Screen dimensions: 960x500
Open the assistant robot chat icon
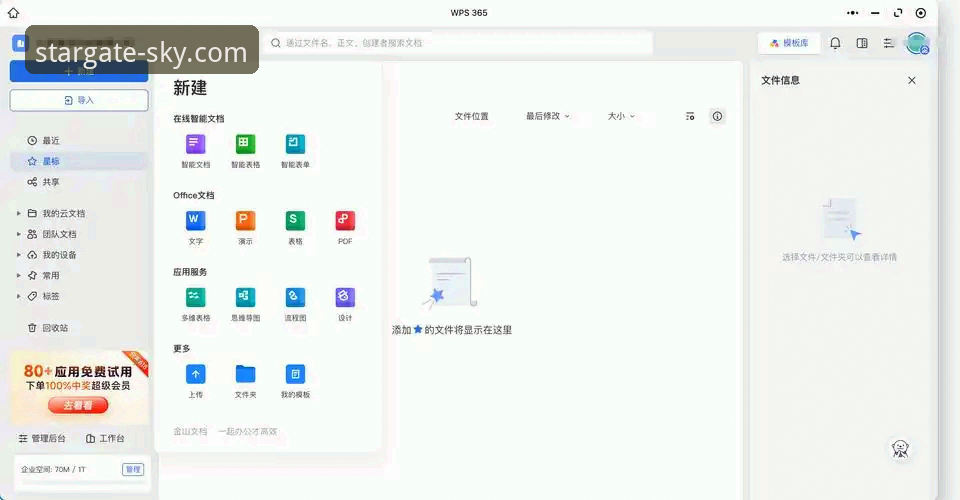tap(900, 449)
